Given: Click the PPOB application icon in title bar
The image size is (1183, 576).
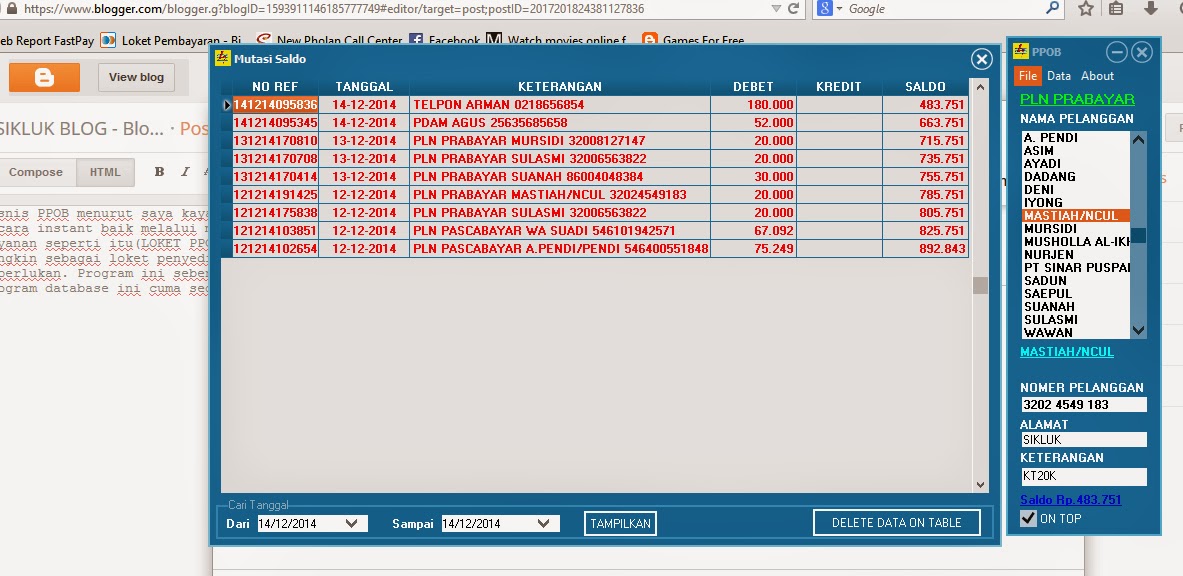Looking at the screenshot, I should click(1021, 52).
